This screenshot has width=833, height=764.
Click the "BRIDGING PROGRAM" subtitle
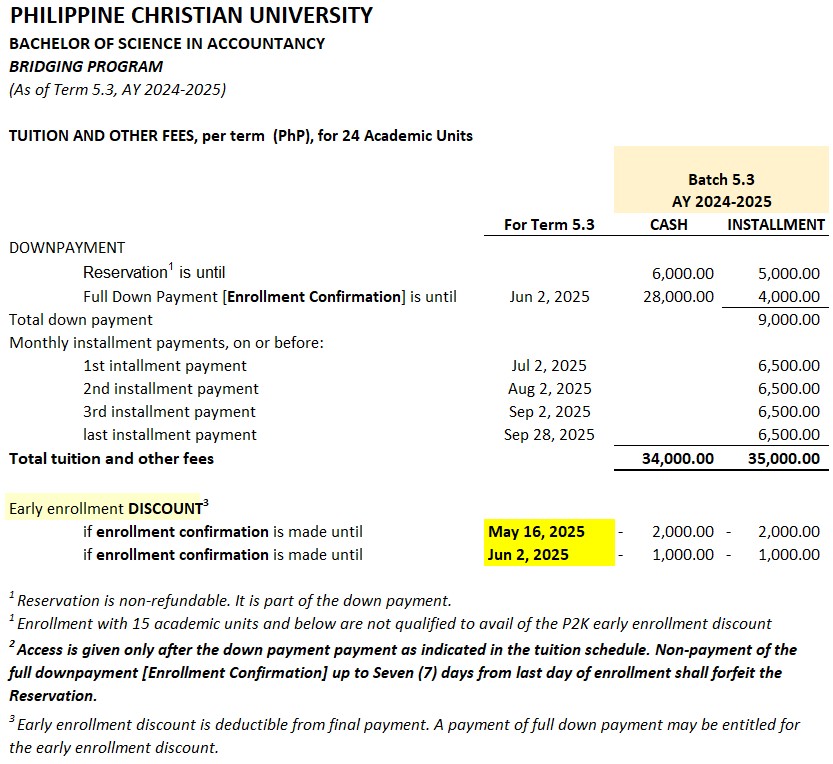pos(86,66)
